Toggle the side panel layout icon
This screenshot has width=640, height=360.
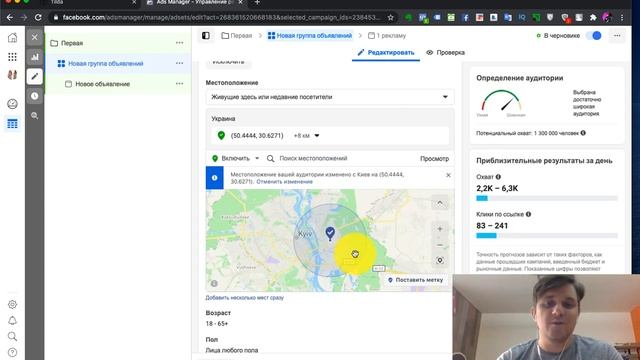coord(206,36)
